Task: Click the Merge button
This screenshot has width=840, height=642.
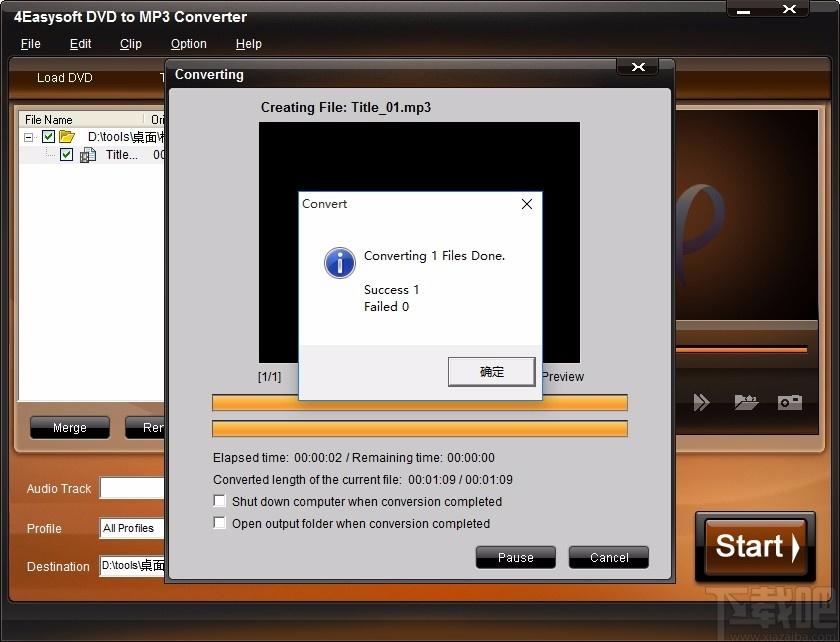Action: pos(70,428)
